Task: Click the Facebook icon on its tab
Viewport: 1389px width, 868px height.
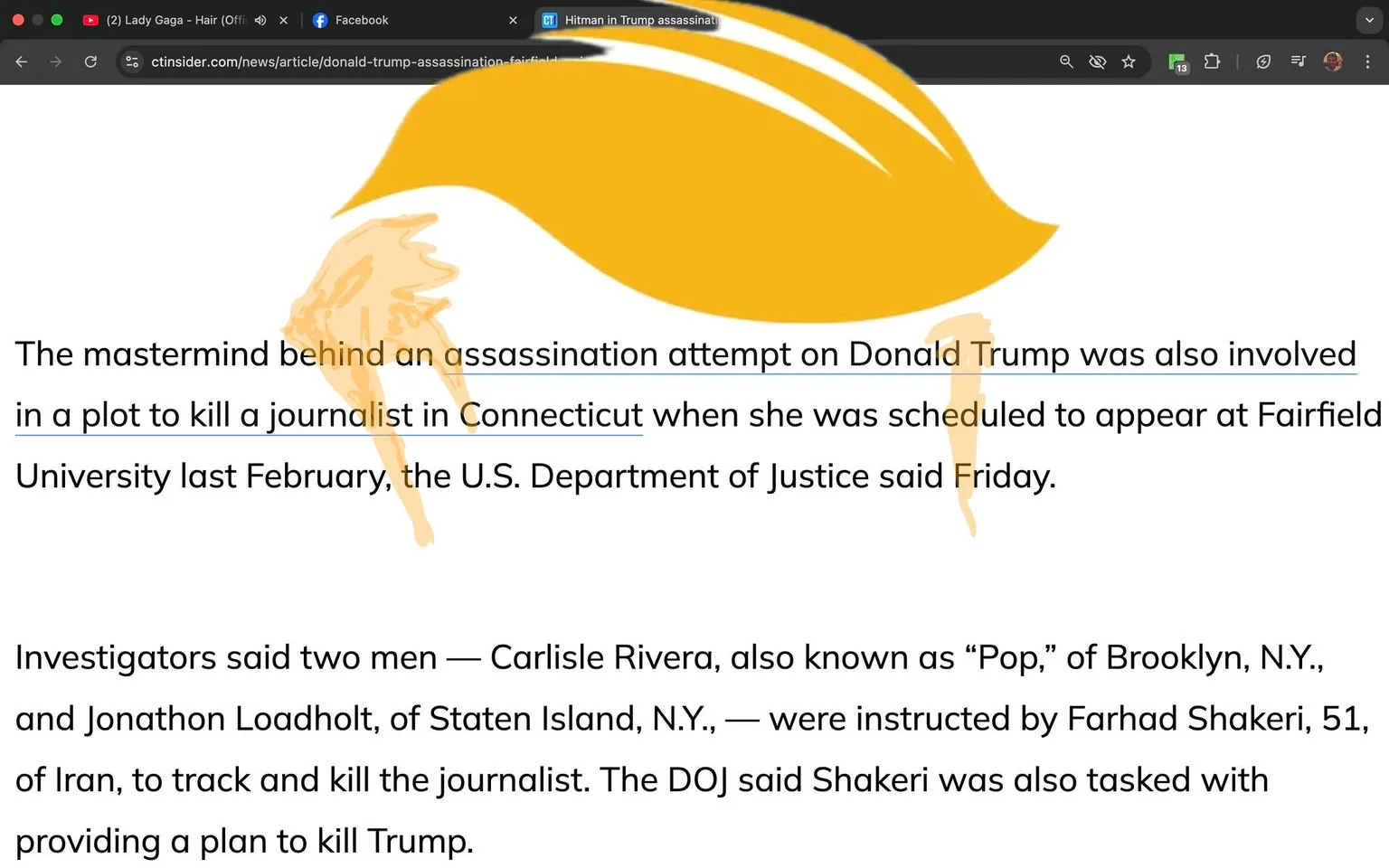Action: 320,20
